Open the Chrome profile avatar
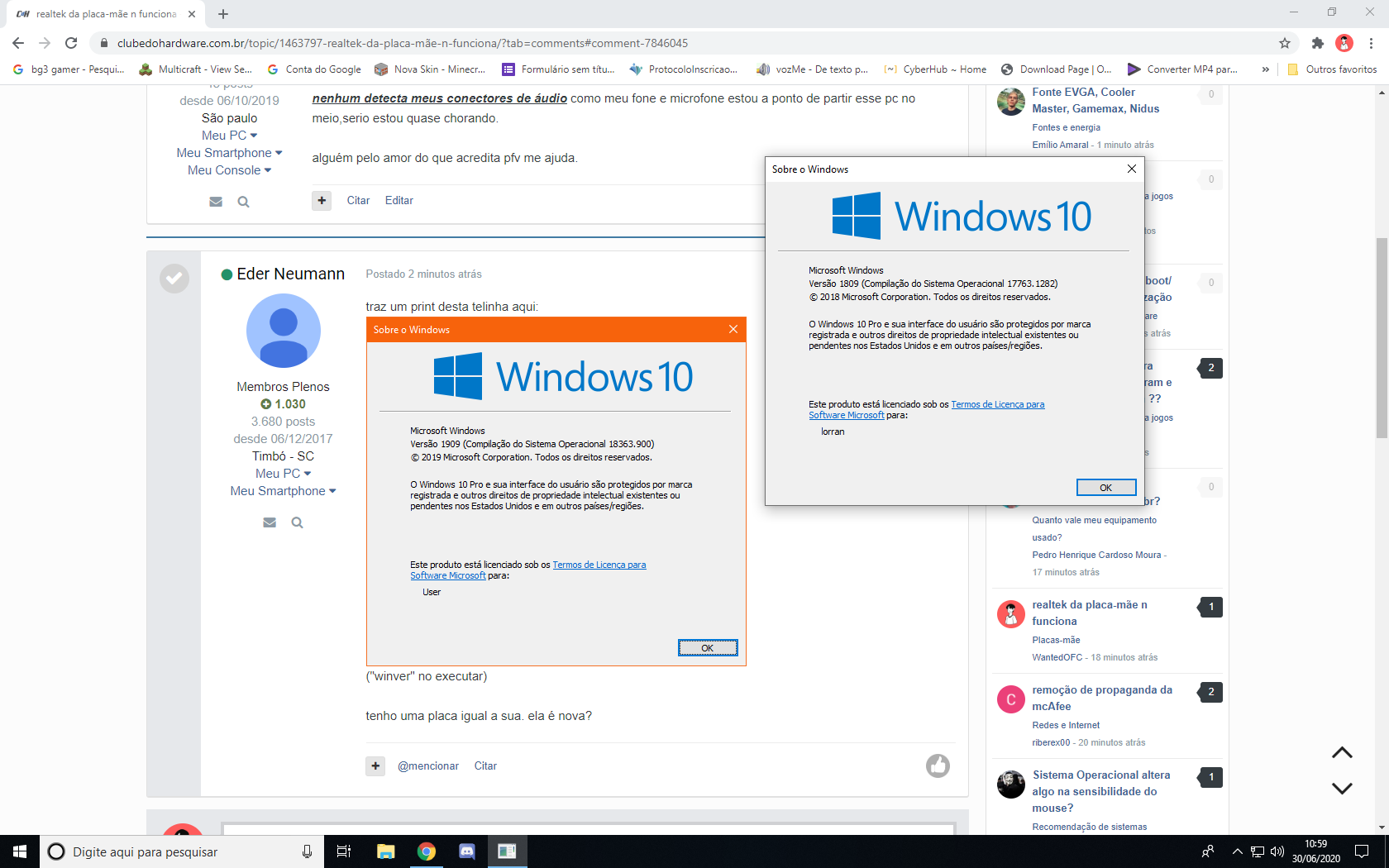This screenshot has width=1389, height=868. click(x=1344, y=43)
